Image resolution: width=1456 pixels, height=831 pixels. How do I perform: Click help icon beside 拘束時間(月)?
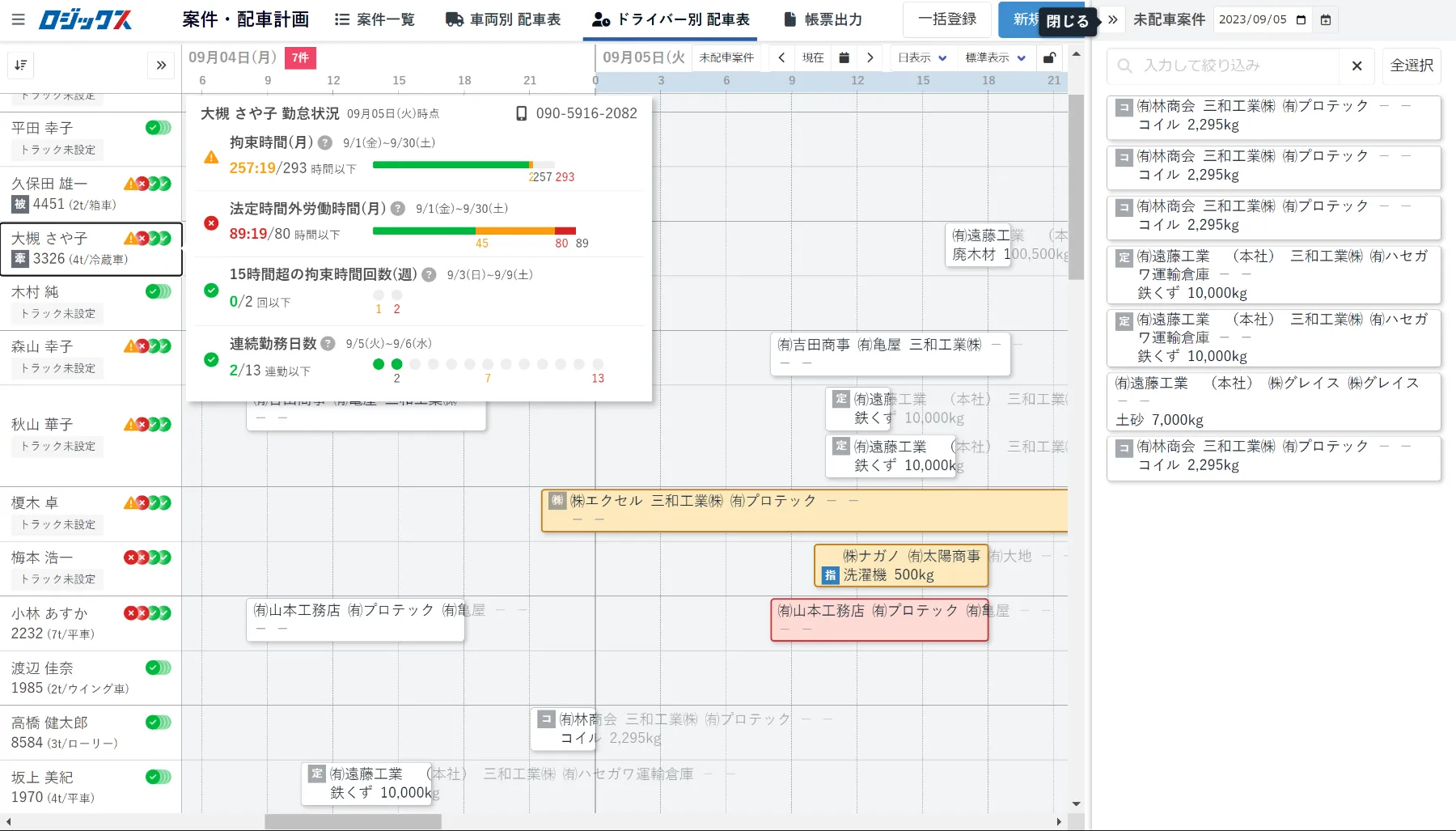[325, 143]
